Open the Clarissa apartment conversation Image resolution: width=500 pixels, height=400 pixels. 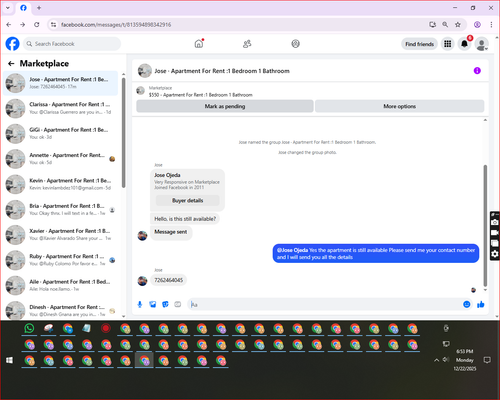(61, 108)
